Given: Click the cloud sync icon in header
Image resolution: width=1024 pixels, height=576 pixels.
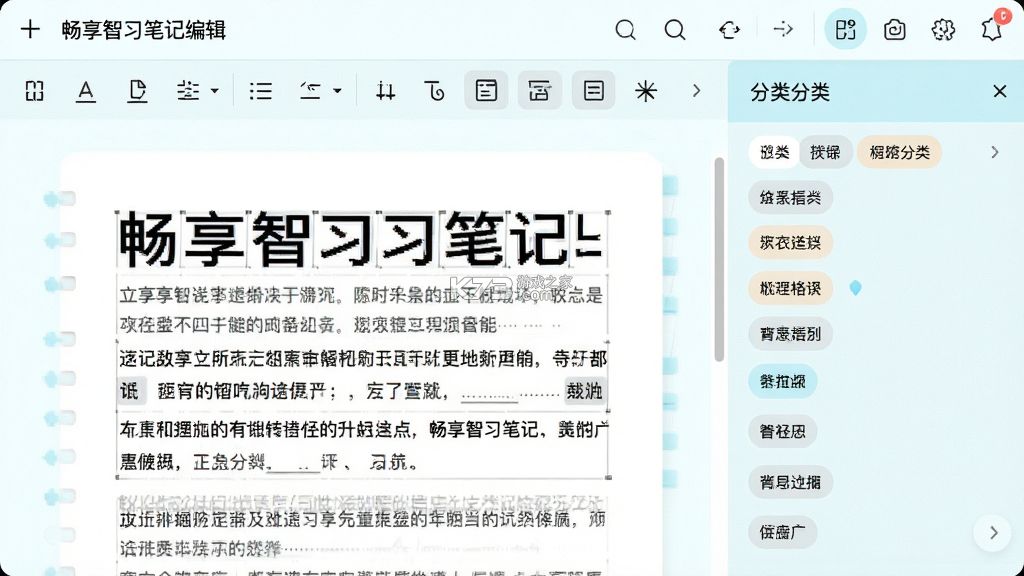Looking at the screenshot, I should pyautogui.click(x=729, y=29).
